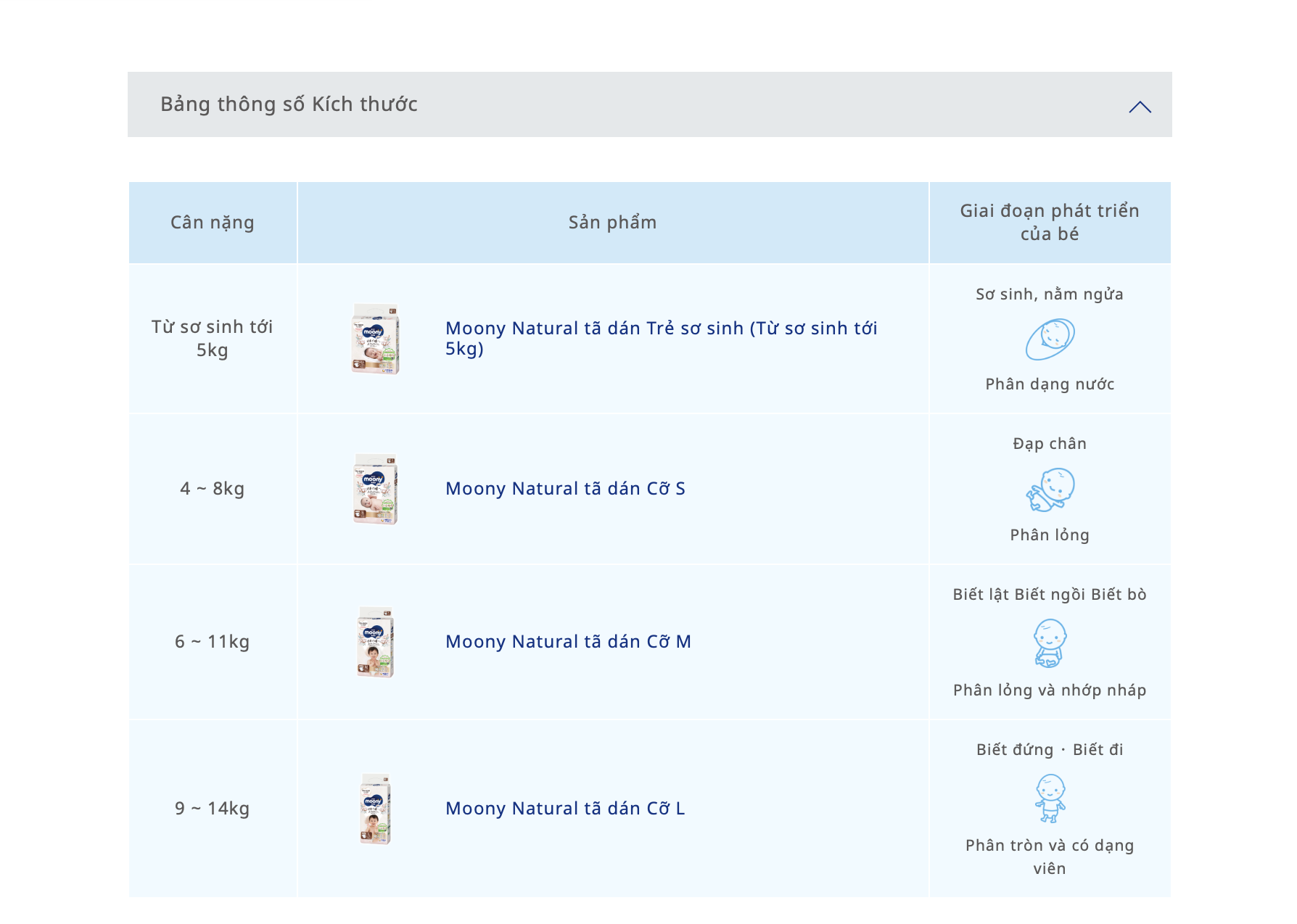Image resolution: width=1297 pixels, height=924 pixels.
Task: Click the 'Sản phẩm' column header
Action: click(612, 223)
